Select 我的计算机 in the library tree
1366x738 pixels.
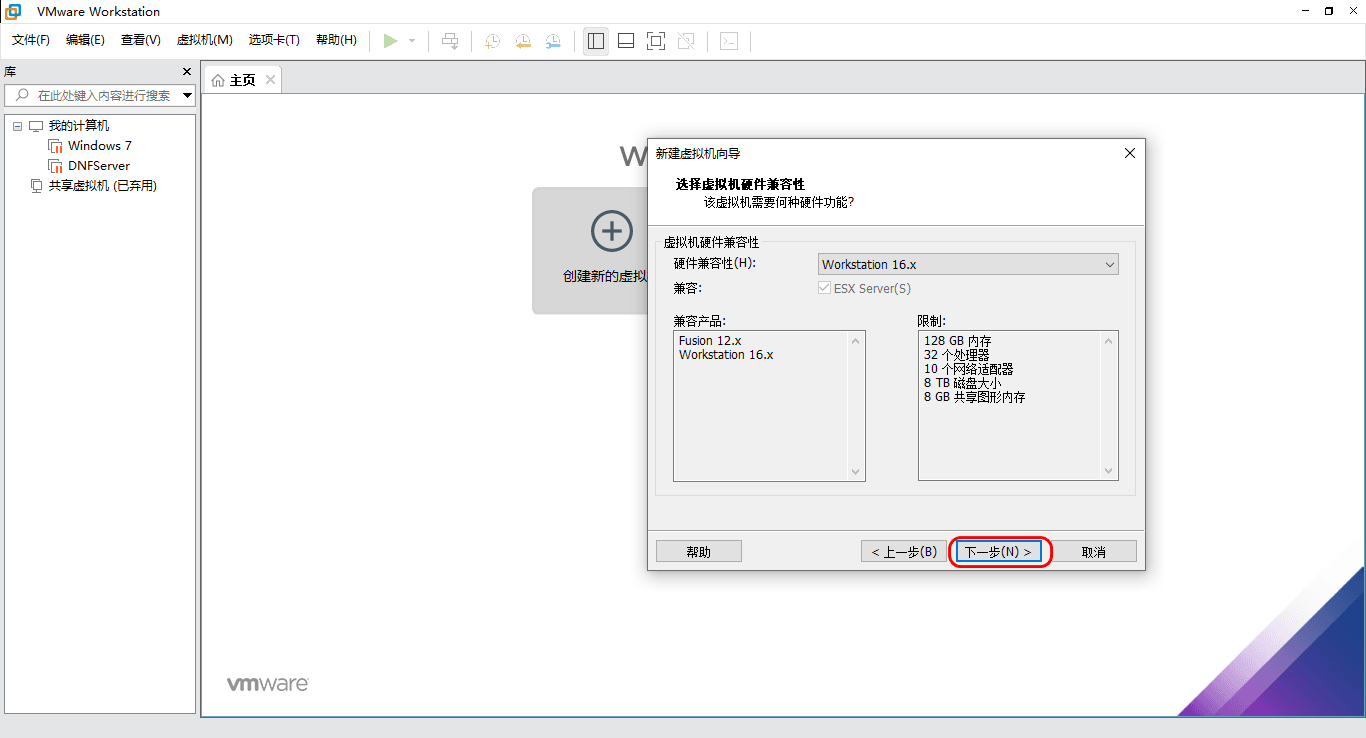click(x=79, y=126)
